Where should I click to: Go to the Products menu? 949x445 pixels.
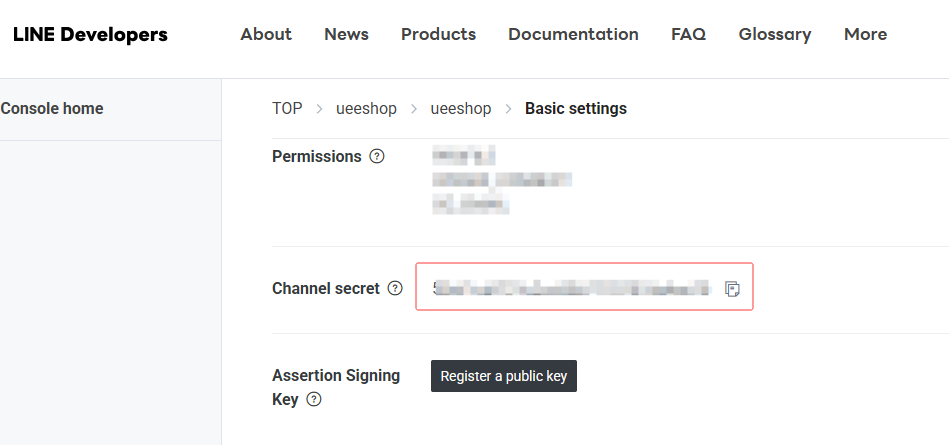coord(438,35)
